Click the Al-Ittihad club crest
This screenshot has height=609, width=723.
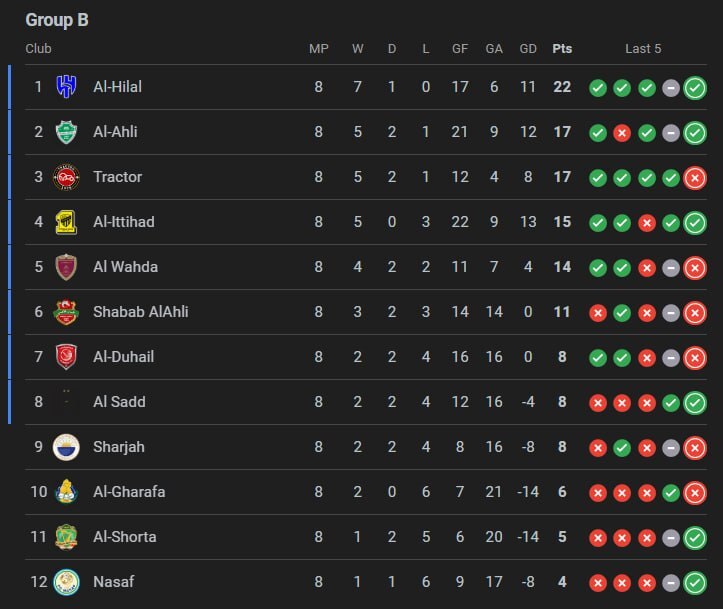[66, 222]
